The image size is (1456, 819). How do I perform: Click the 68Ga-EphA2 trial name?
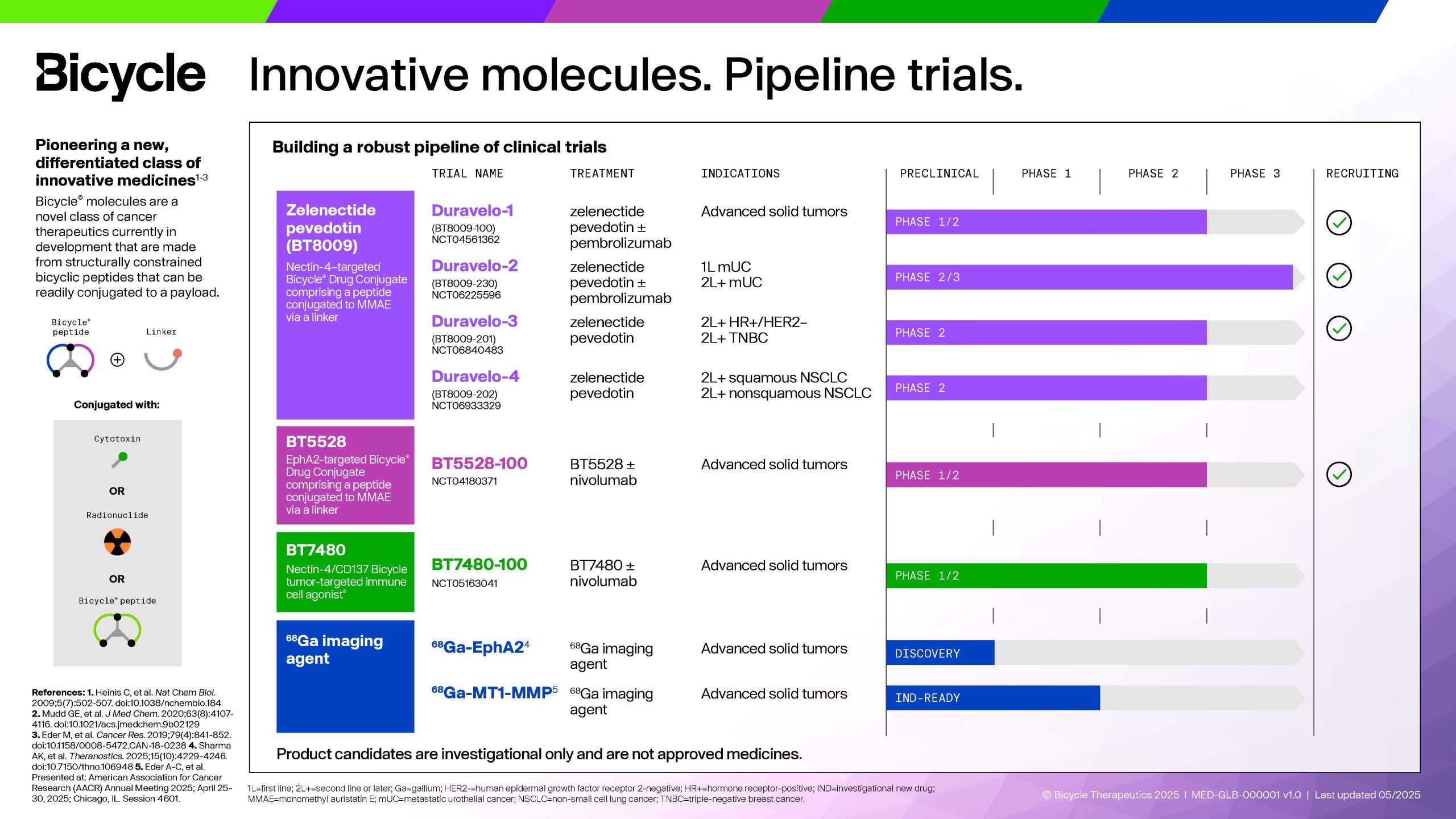tap(481, 647)
